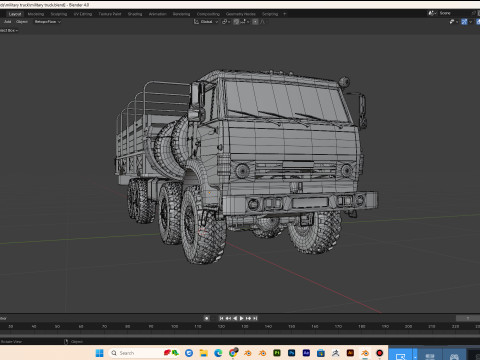Screen dimensions: 480x360
Task: Click the timeline frame field at right
Action: [x=468, y=318]
